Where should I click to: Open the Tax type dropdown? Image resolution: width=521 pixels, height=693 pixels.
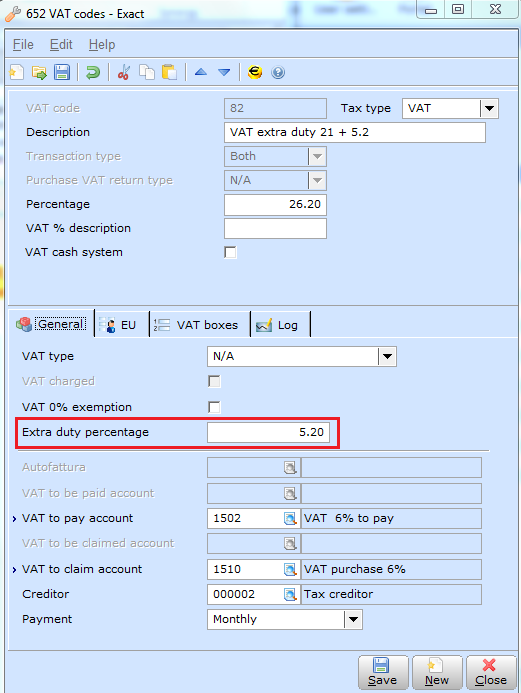coord(489,108)
